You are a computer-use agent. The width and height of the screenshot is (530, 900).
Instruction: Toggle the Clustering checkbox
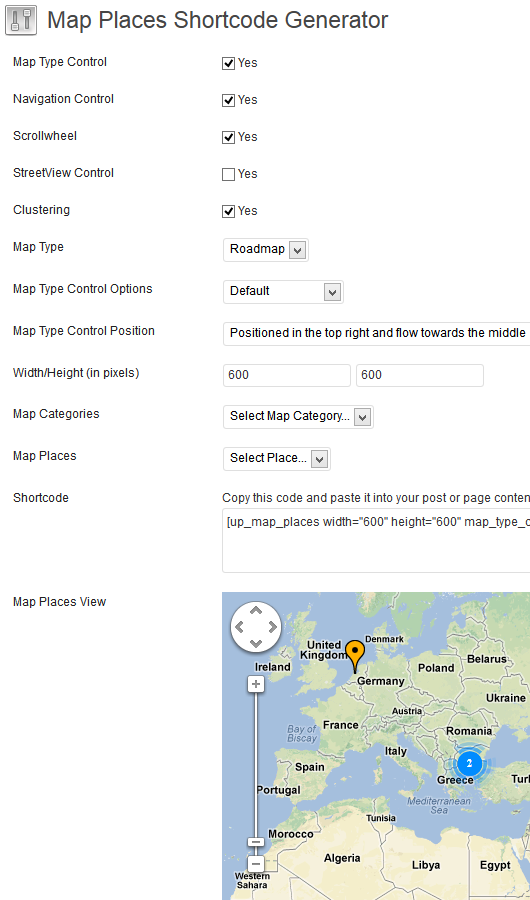tap(229, 211)
